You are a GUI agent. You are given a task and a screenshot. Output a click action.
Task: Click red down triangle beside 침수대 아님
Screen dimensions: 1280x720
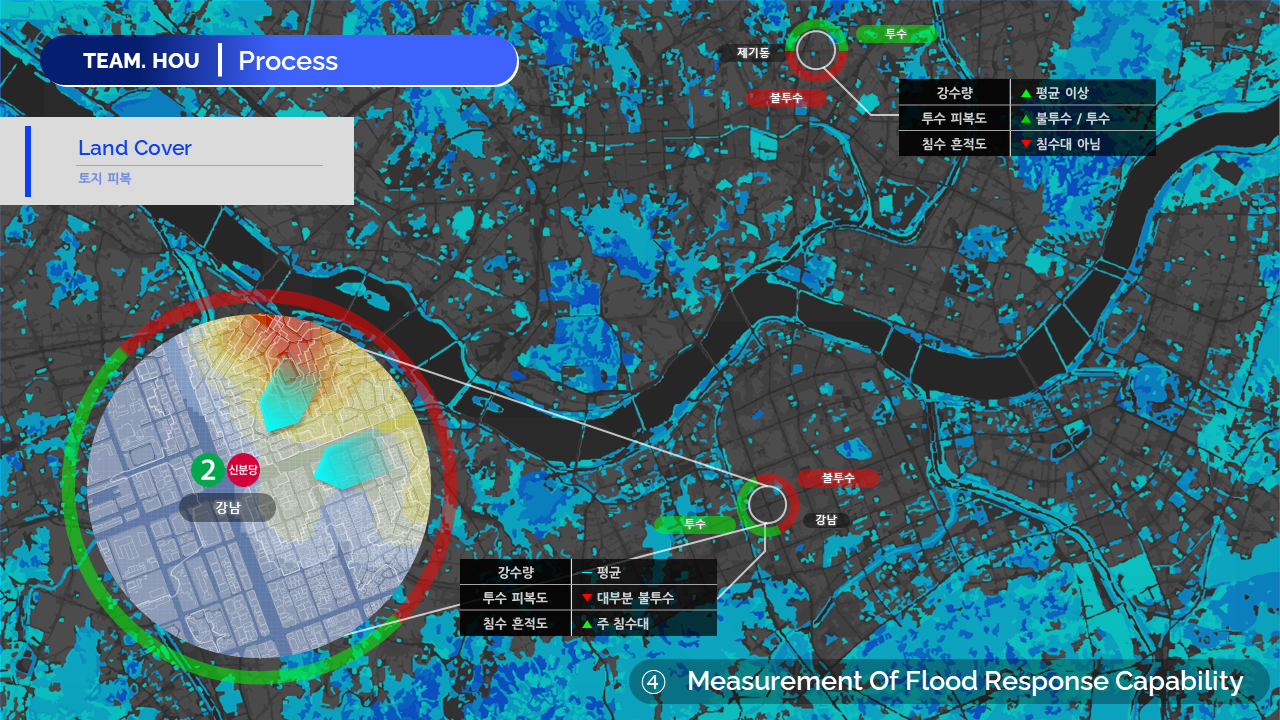(1025, 144)
